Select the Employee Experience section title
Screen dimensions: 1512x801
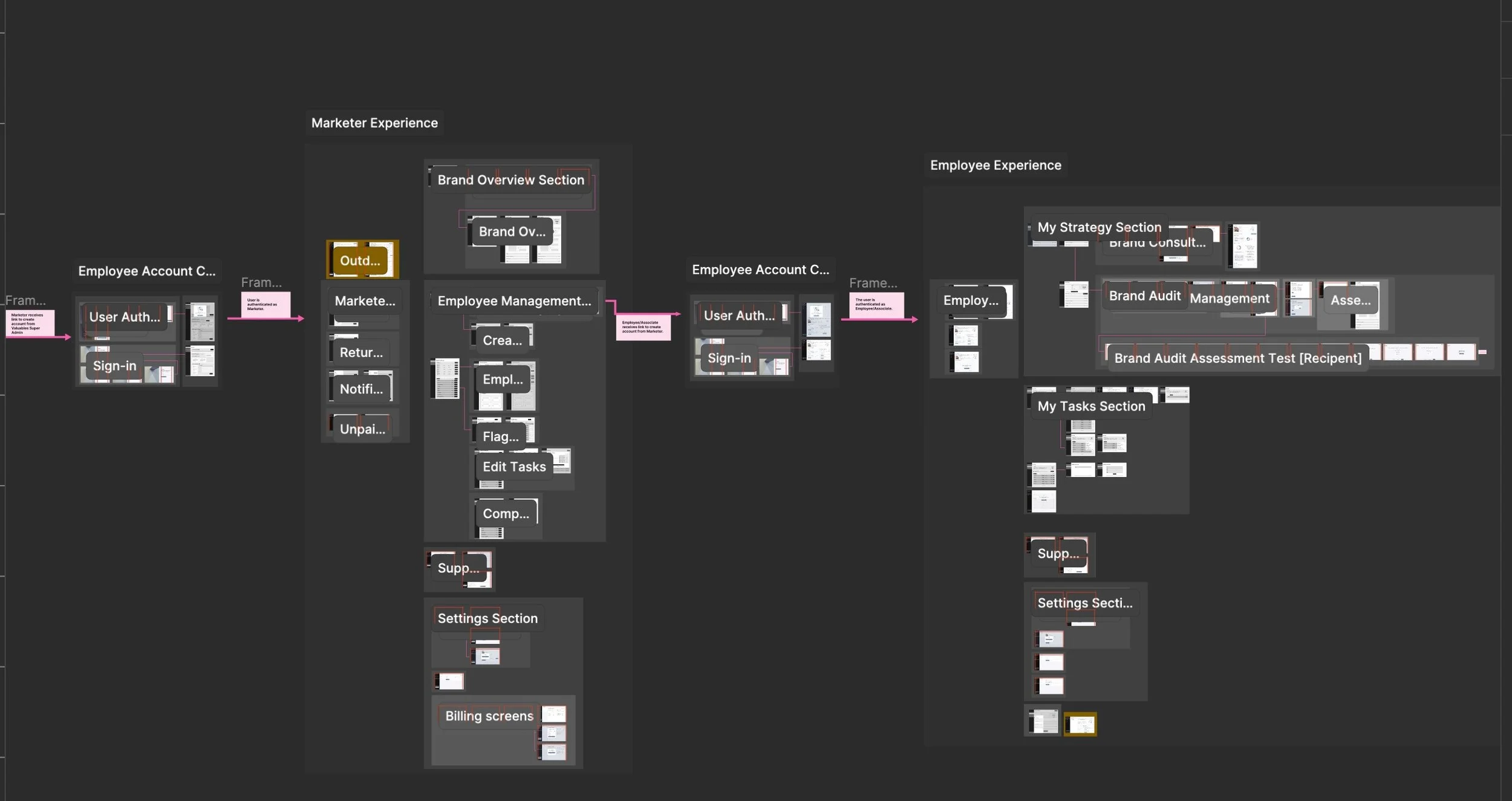click(995, 165)
